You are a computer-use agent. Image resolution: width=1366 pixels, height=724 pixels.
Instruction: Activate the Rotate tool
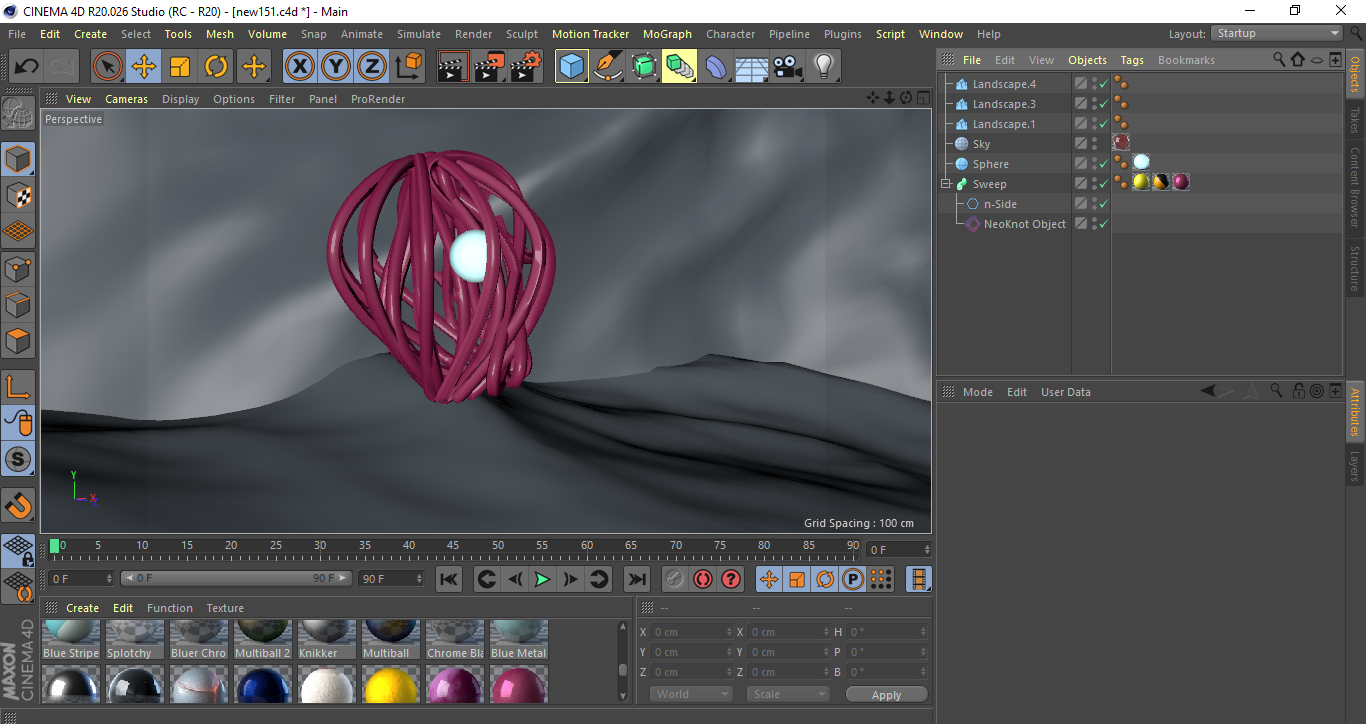pos(216,67)
